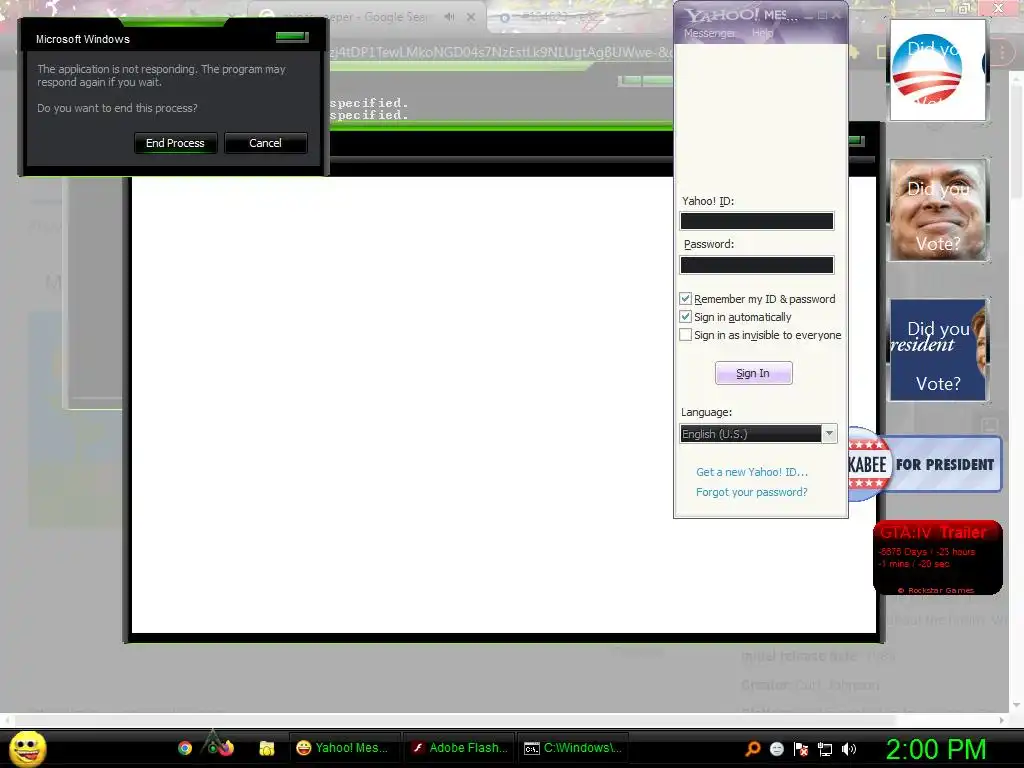Viewport: 1024px width, 768px height.
Task: Open the Messenger menu in Yahoo! Messenger
Action: click(x=709, y=33)
